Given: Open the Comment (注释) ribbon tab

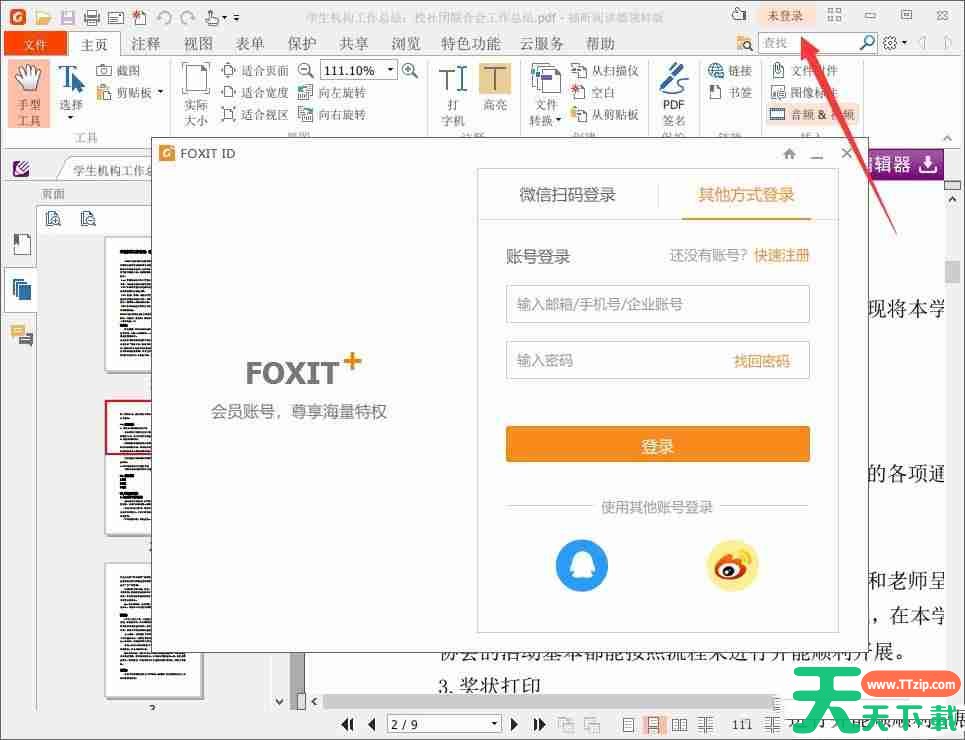Looking at the screenshot, I should coord(145,44).
